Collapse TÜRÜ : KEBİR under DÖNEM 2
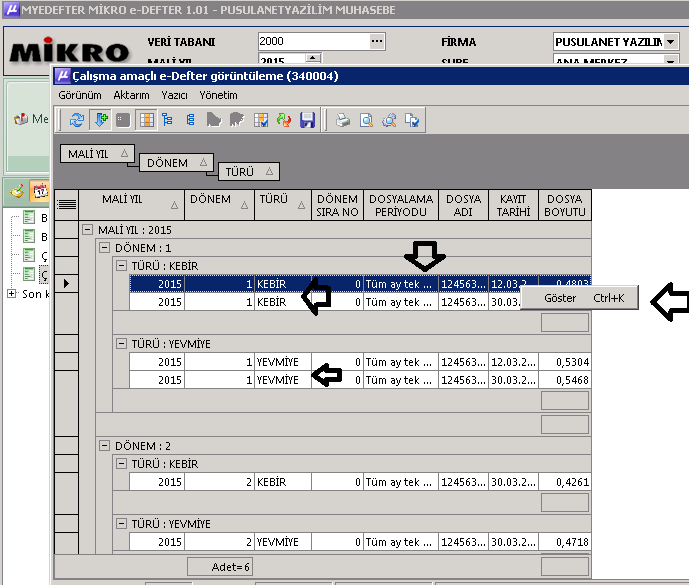The image size is (689, 585). point(121,463)
